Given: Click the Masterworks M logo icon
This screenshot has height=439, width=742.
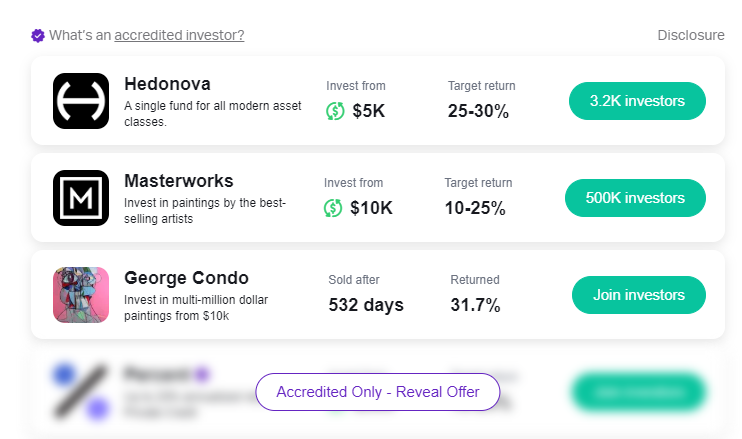Looking at the screenshot, I should point(81,198).
